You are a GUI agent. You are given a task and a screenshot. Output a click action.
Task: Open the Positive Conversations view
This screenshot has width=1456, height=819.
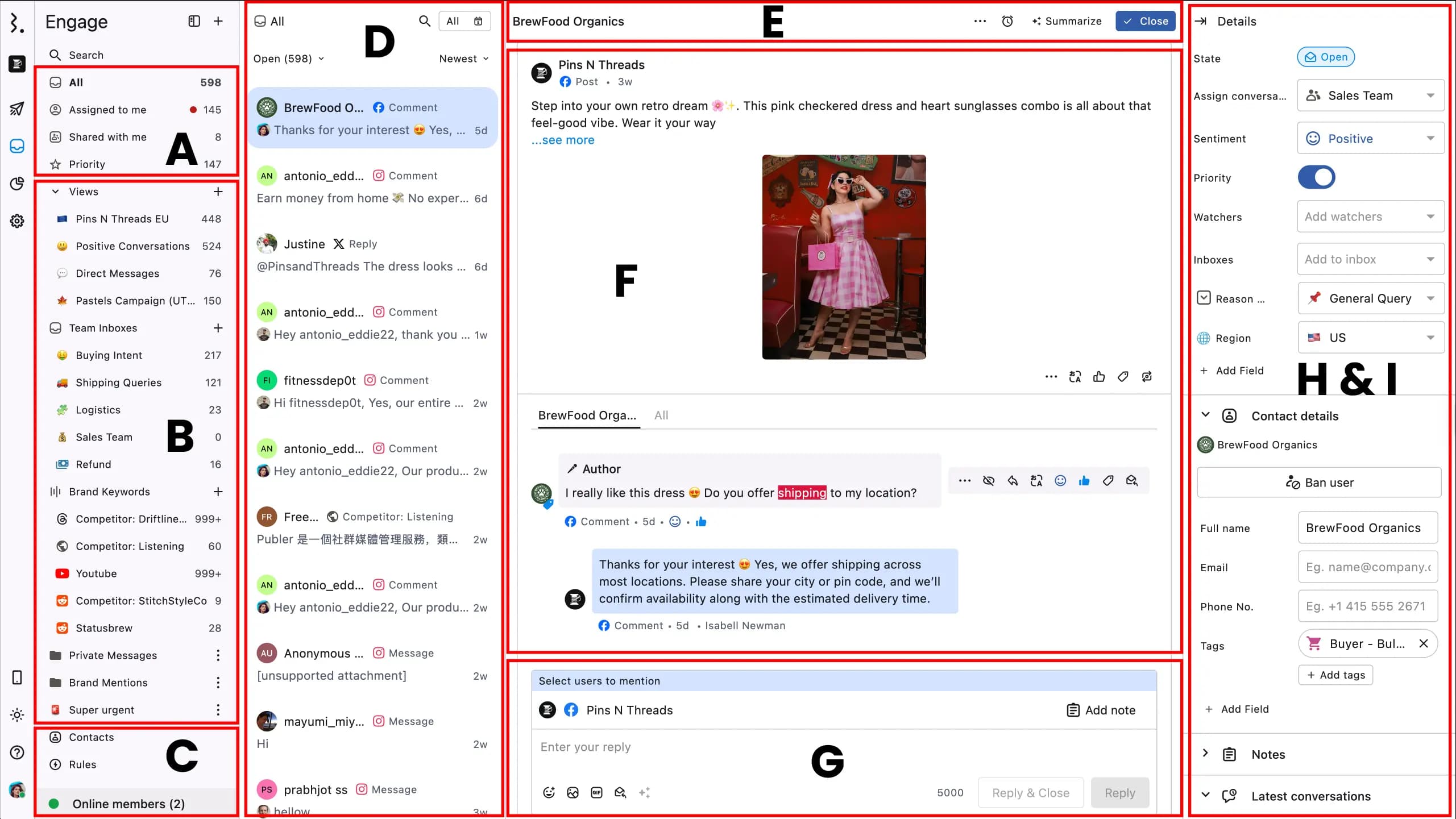tap(136, 246)
